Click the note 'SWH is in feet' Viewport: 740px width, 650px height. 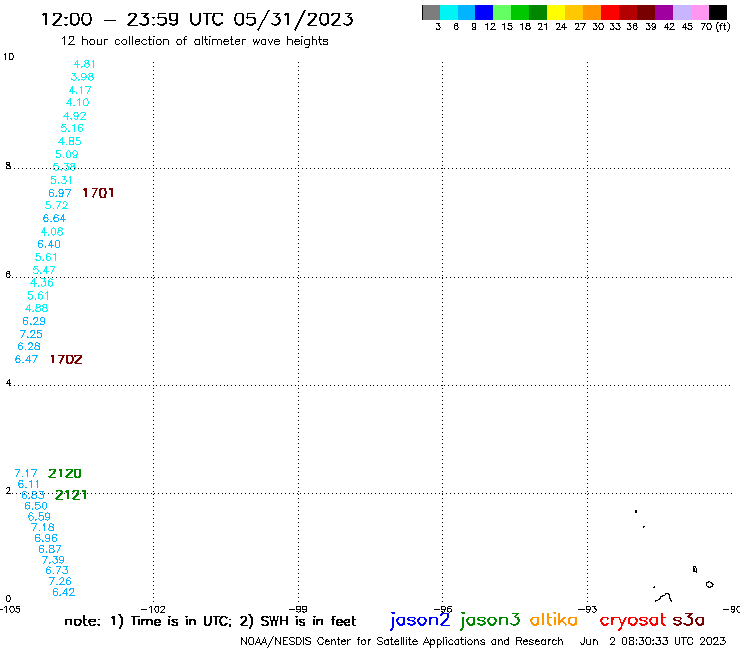[308, 621]
